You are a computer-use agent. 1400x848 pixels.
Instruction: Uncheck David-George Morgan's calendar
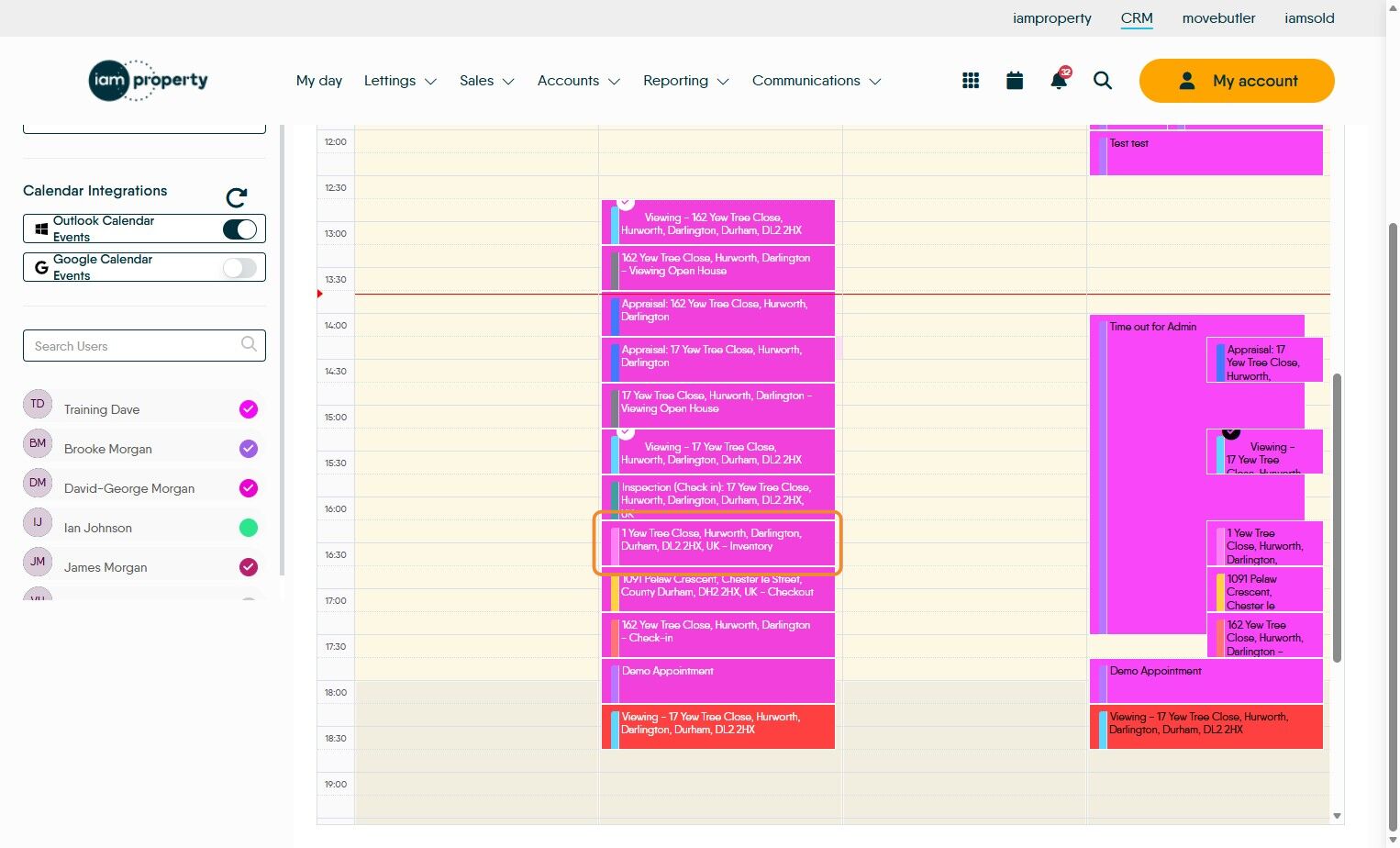[x=249, y=488]
